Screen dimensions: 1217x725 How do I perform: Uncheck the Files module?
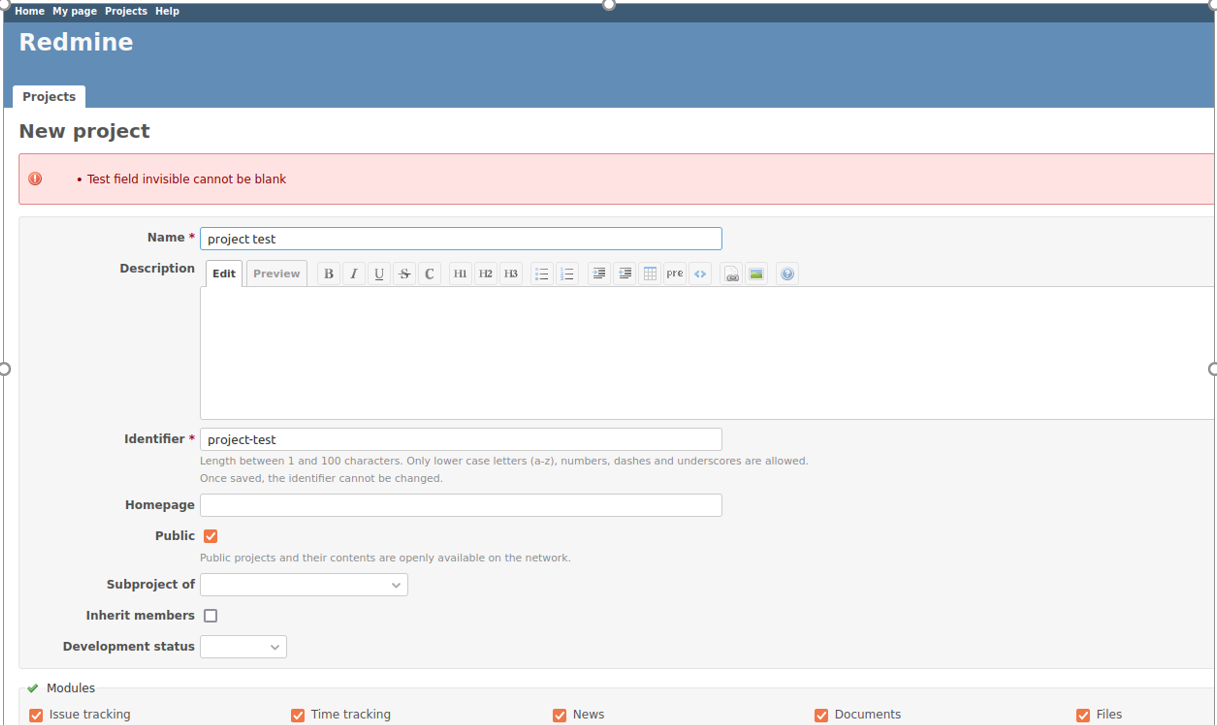pos(1083,715)
